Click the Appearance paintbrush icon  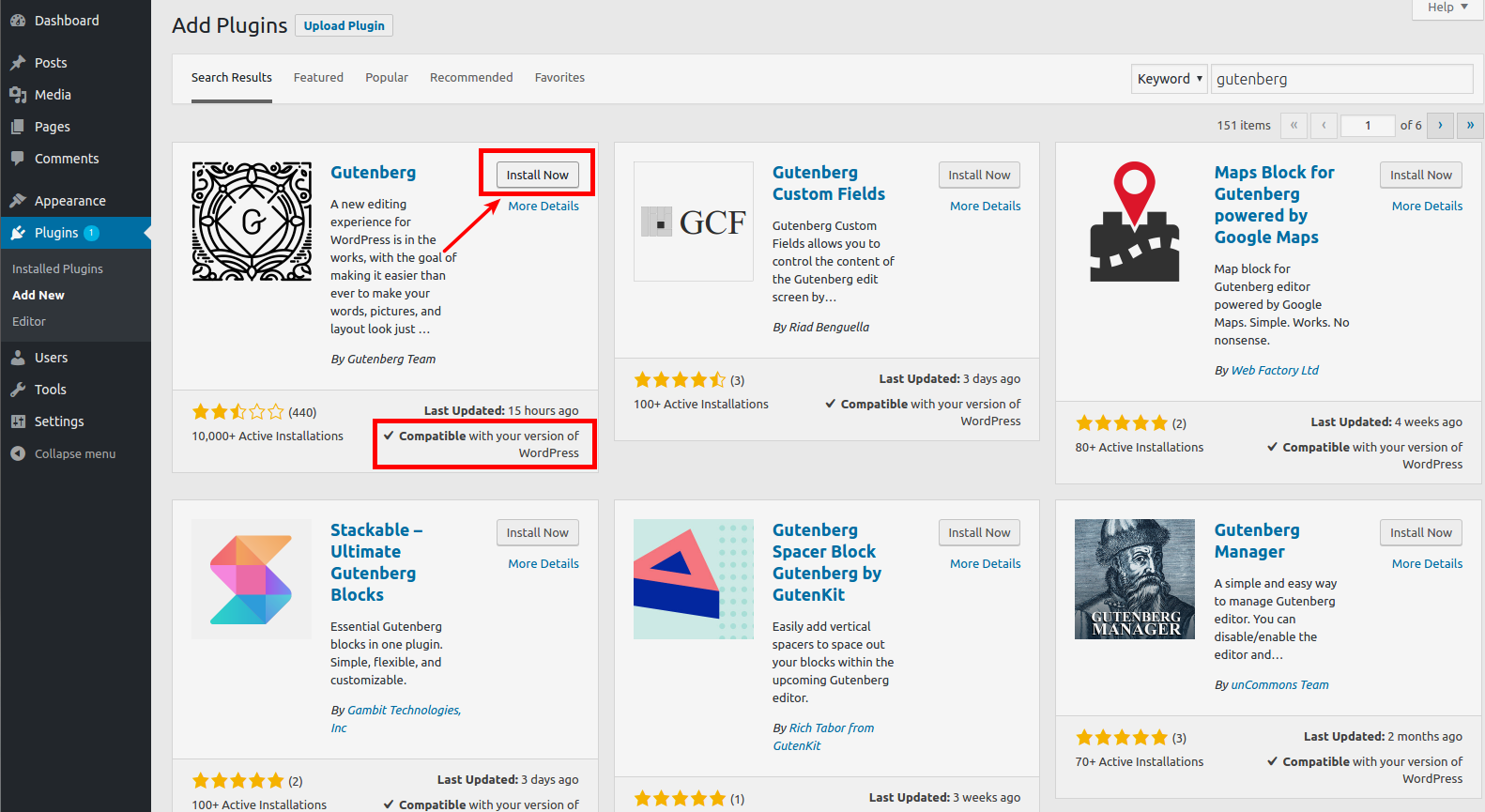(18, 201)
